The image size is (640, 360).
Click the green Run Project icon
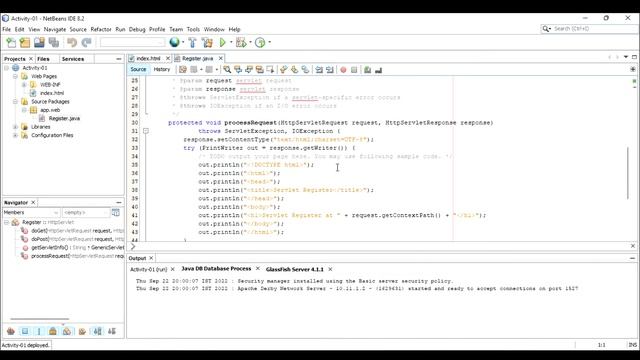[x=222, y=42]
